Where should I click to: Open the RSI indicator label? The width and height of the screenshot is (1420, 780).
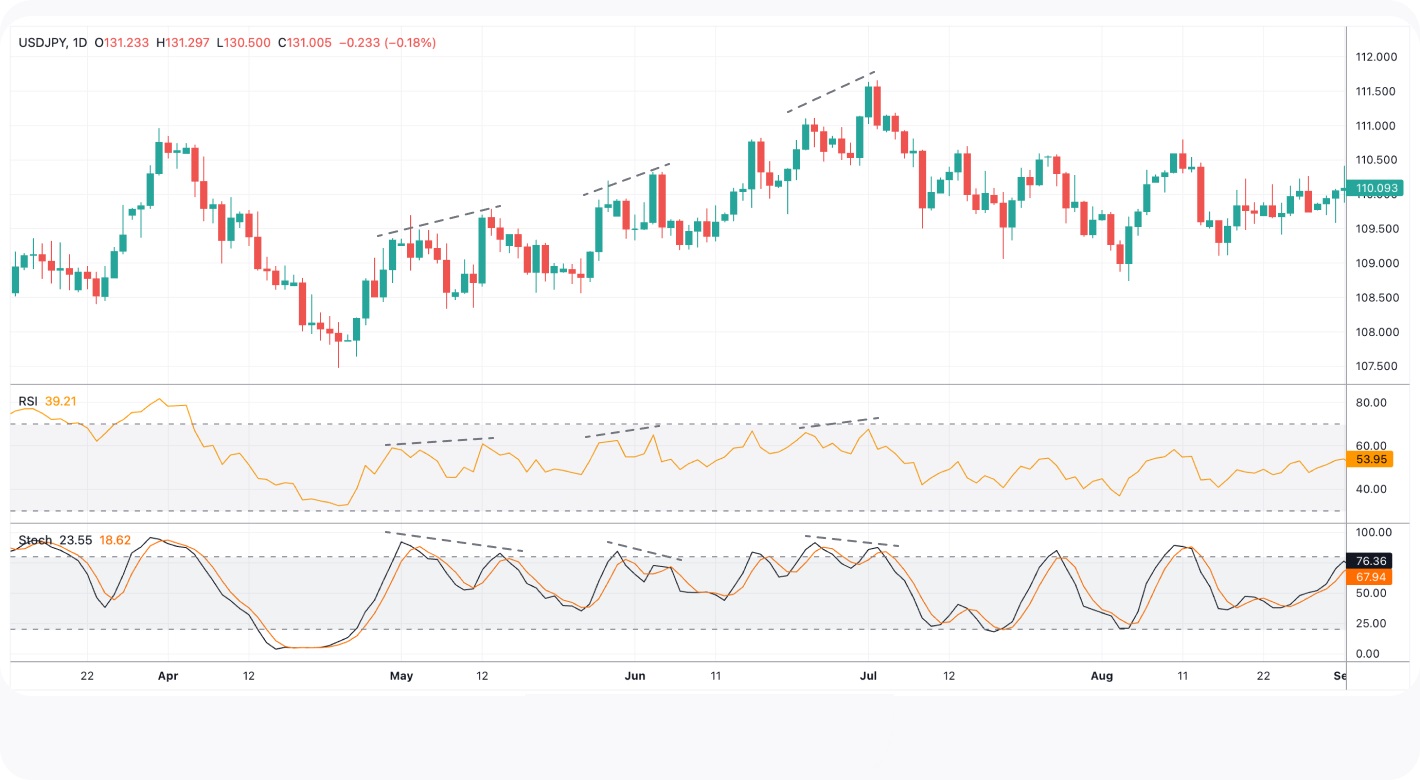[28, 401]
